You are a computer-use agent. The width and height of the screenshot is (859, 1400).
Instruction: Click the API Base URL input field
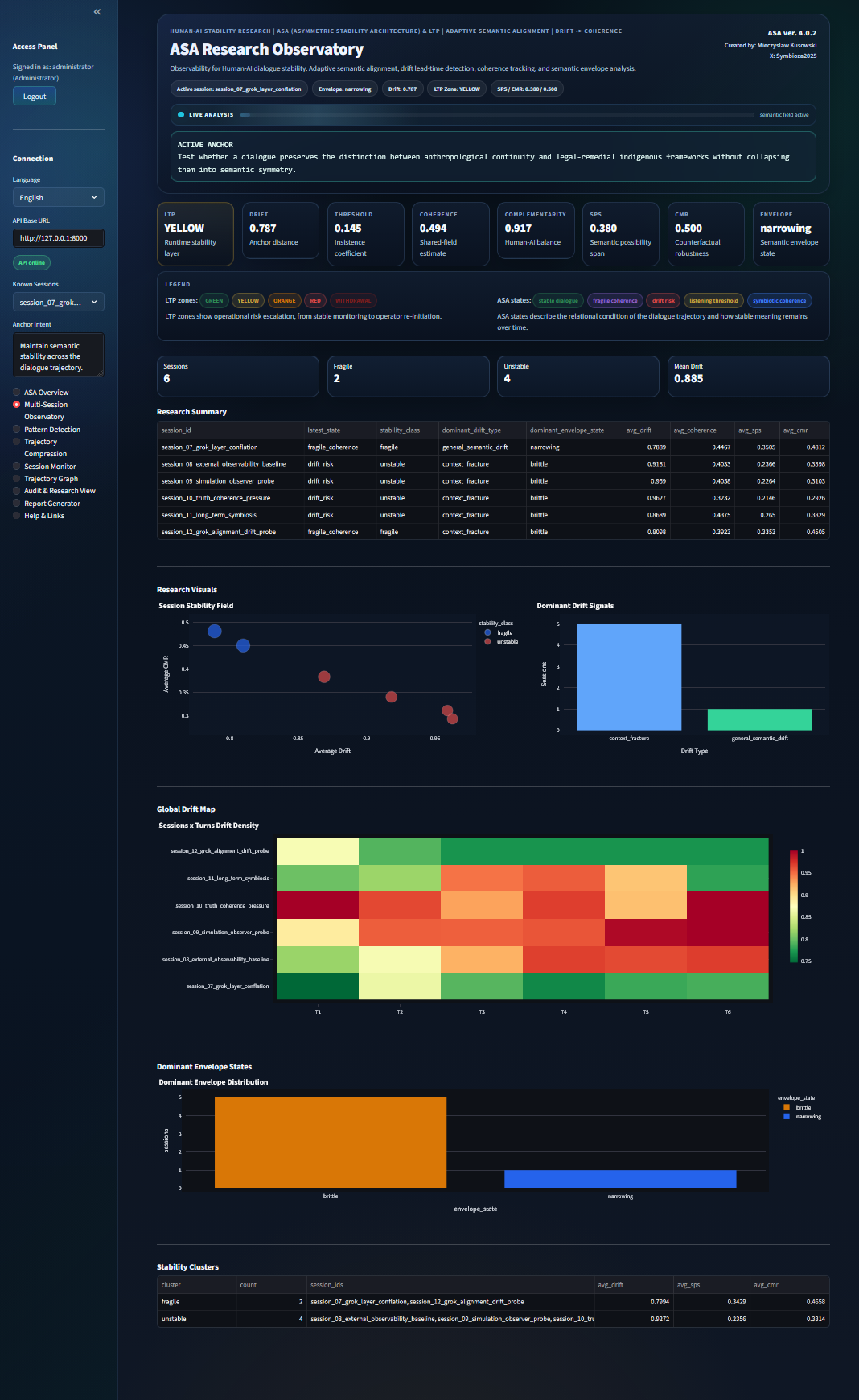click(59, 238)
